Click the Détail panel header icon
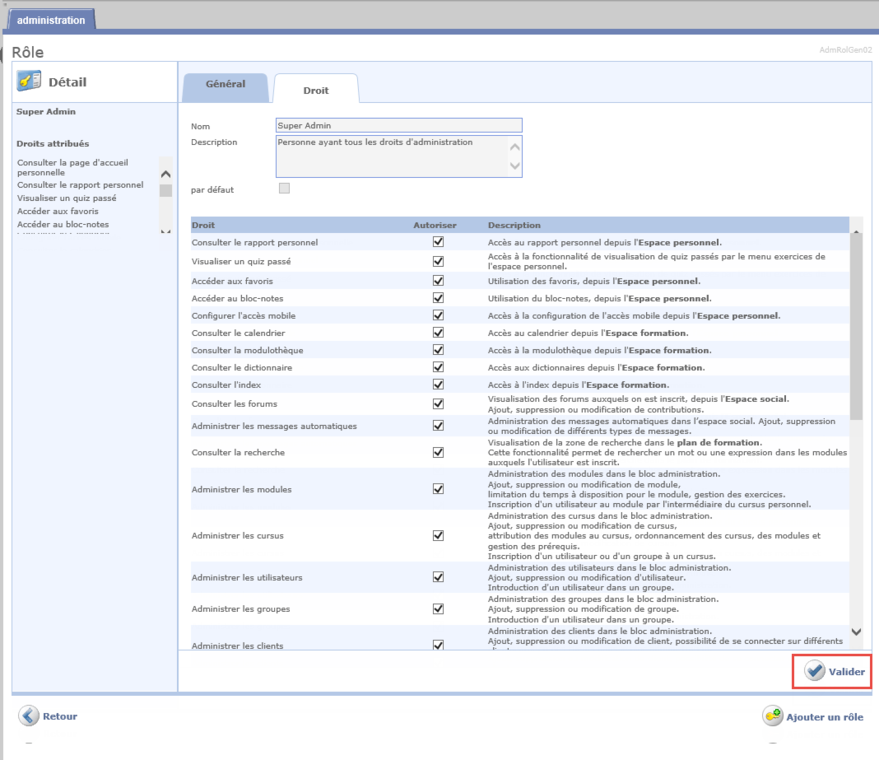Screen dimensions: 879x760 coord(29,82)
